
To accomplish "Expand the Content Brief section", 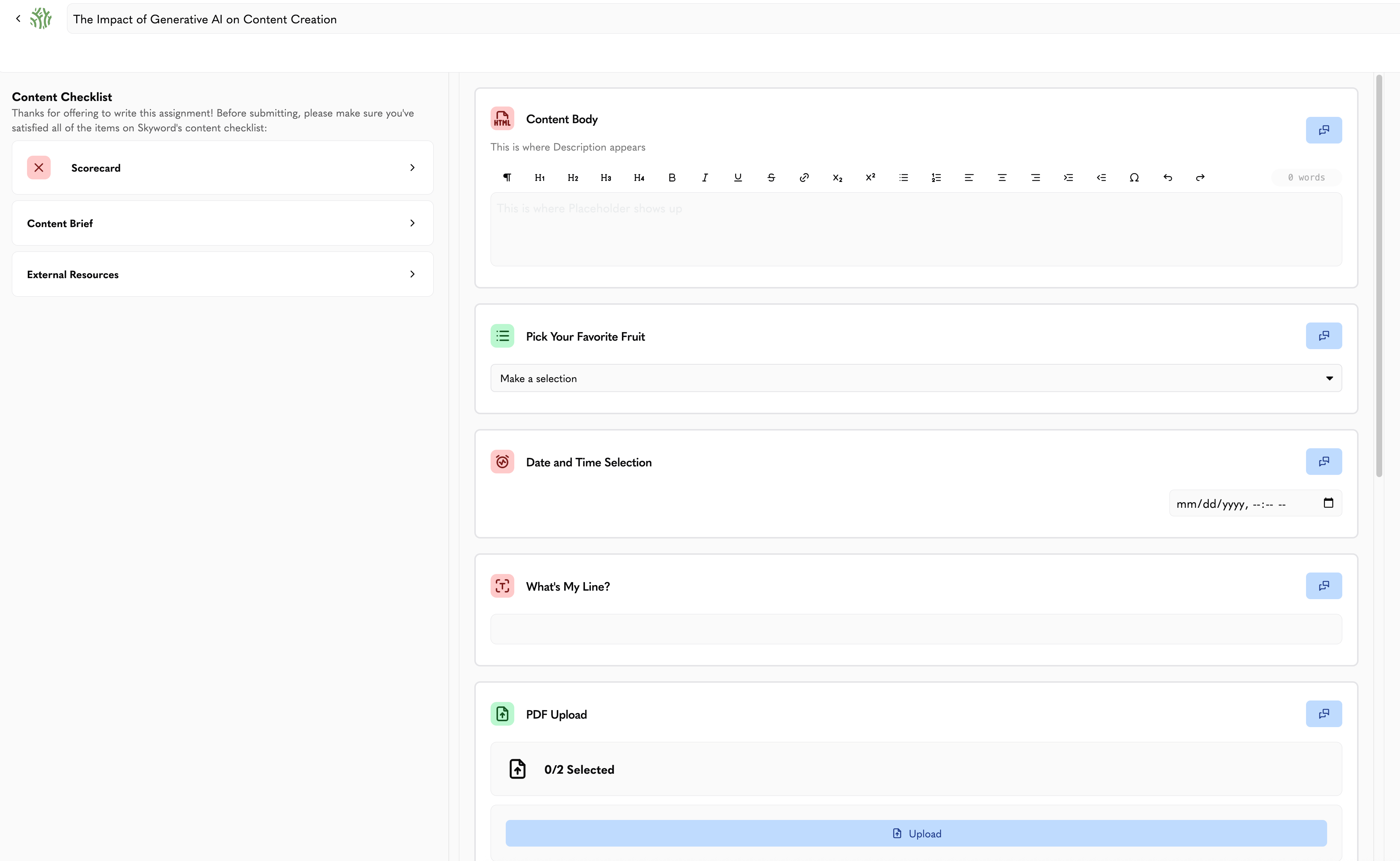I will click(223, 223).
